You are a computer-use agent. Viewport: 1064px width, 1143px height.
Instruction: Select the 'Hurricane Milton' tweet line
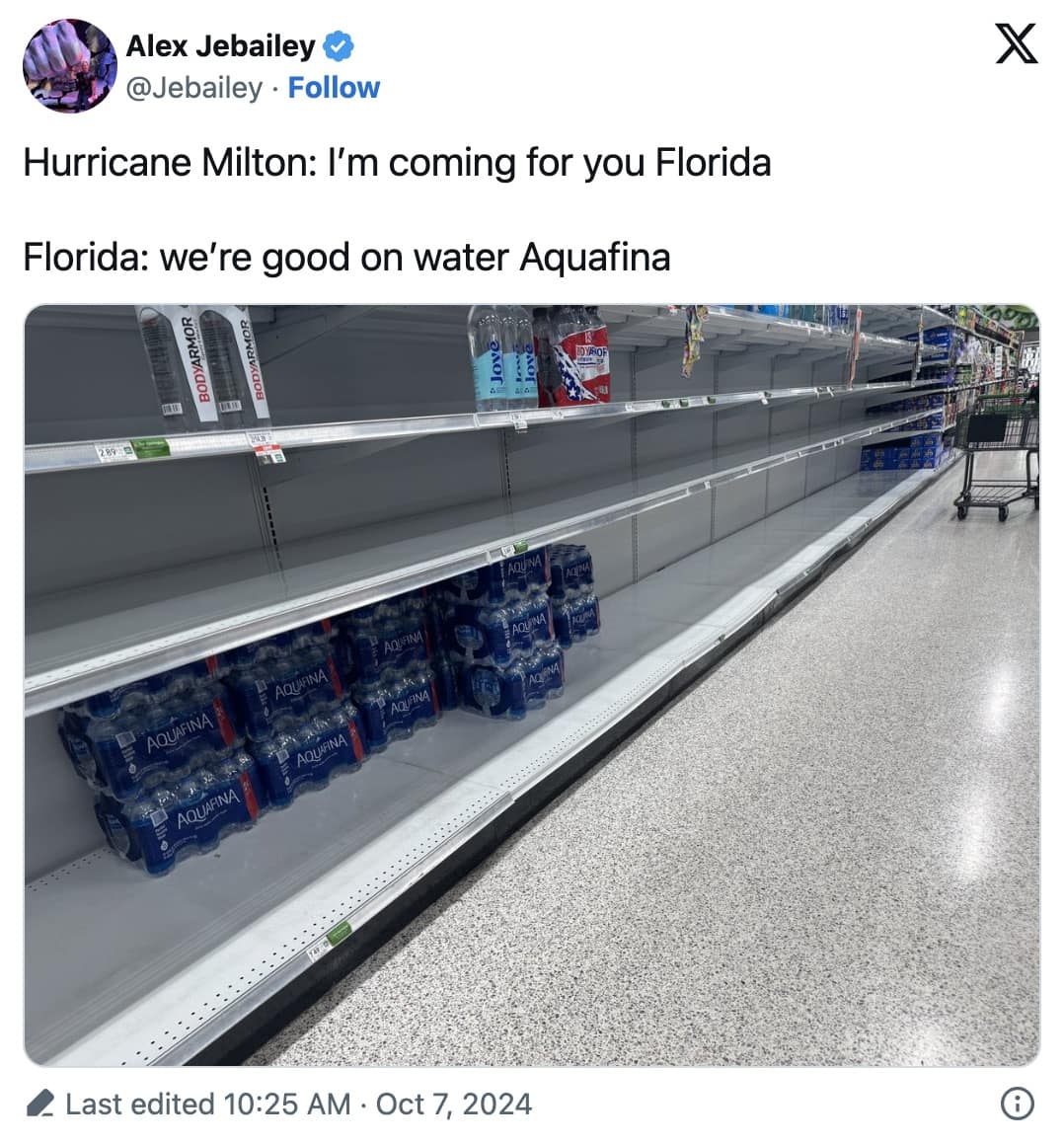point(397,163)
